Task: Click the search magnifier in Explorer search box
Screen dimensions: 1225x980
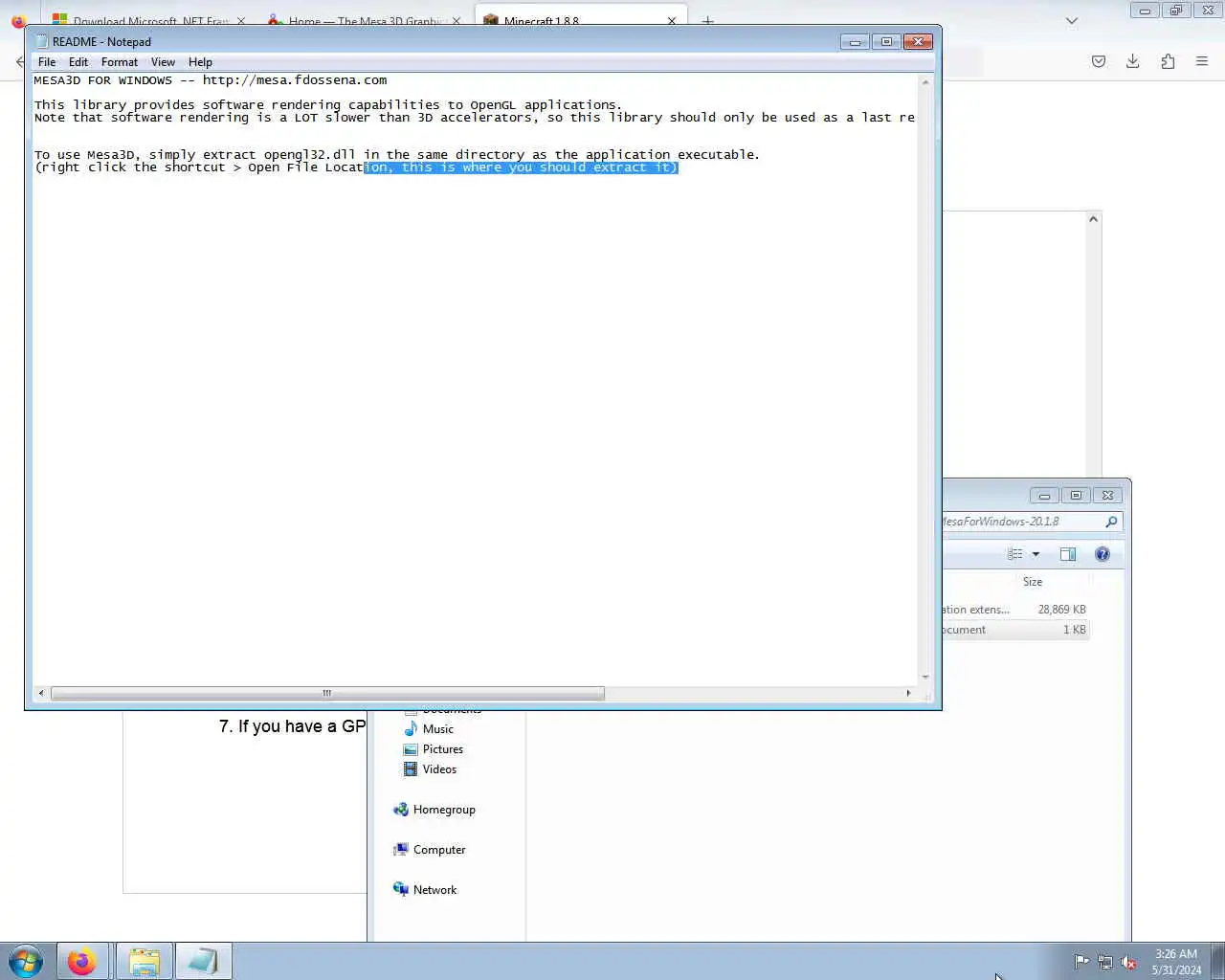Action: point(1111,522)
